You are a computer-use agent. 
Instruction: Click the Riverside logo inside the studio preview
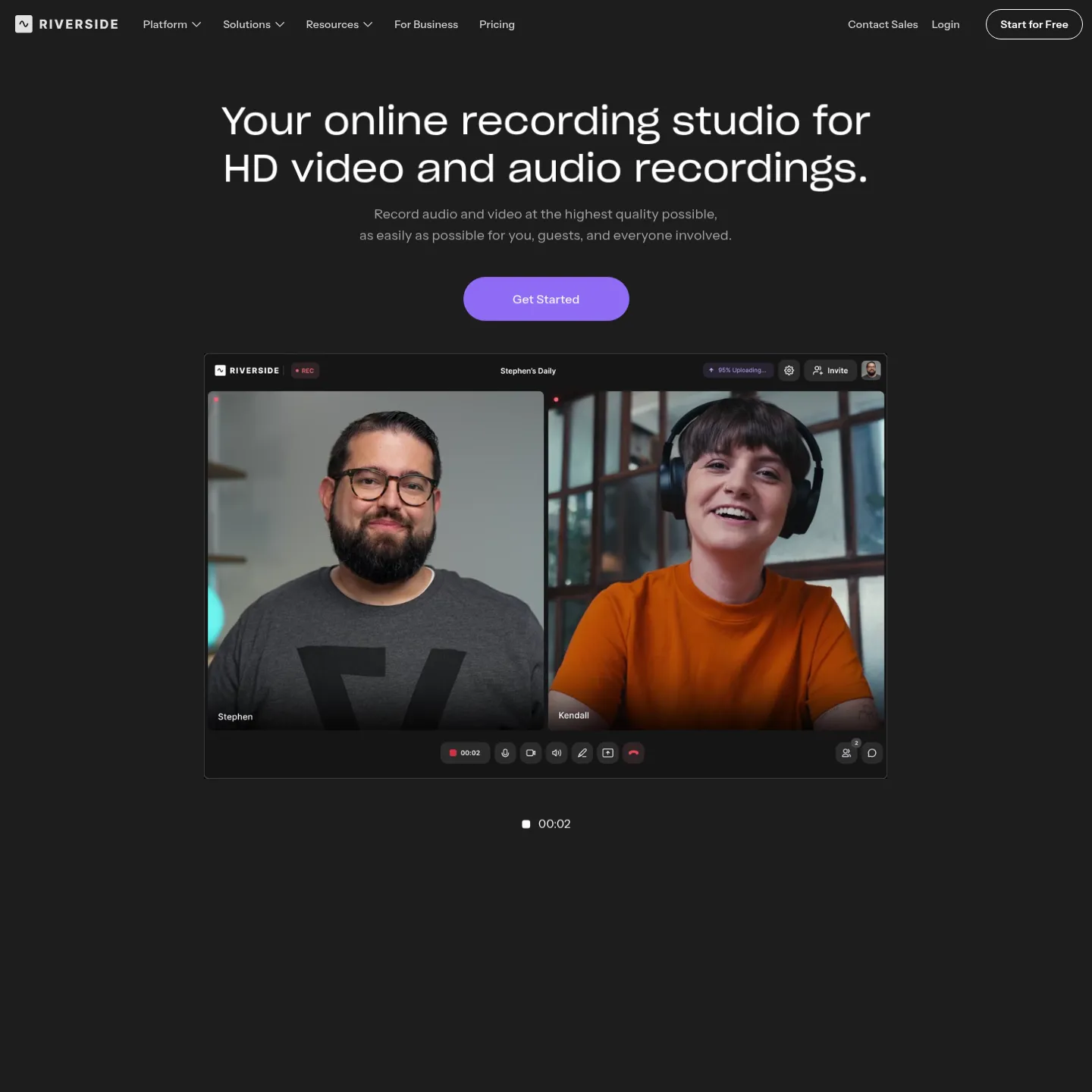247,371
